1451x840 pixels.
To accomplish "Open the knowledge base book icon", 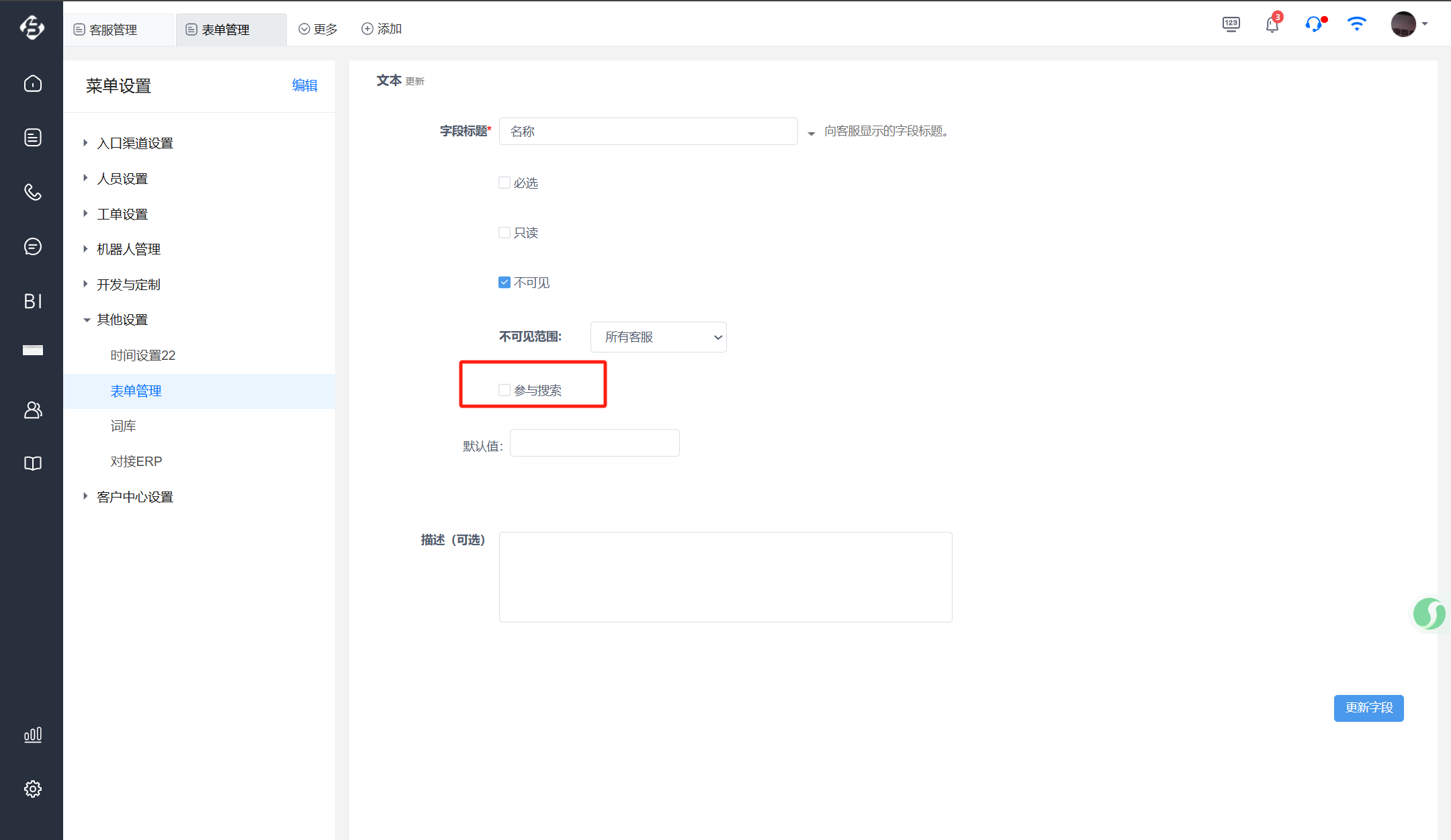I will point(32,463).
